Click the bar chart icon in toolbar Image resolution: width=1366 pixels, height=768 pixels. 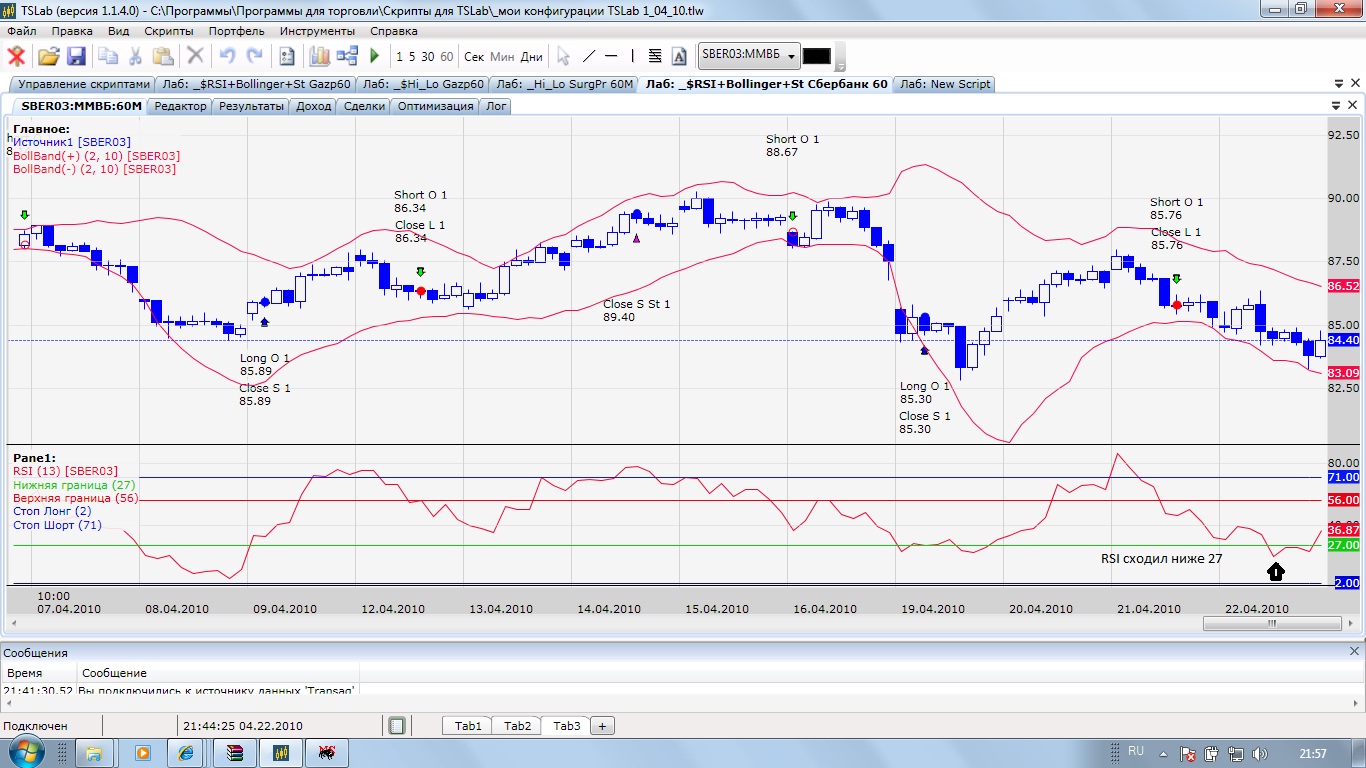coord(319,56)
